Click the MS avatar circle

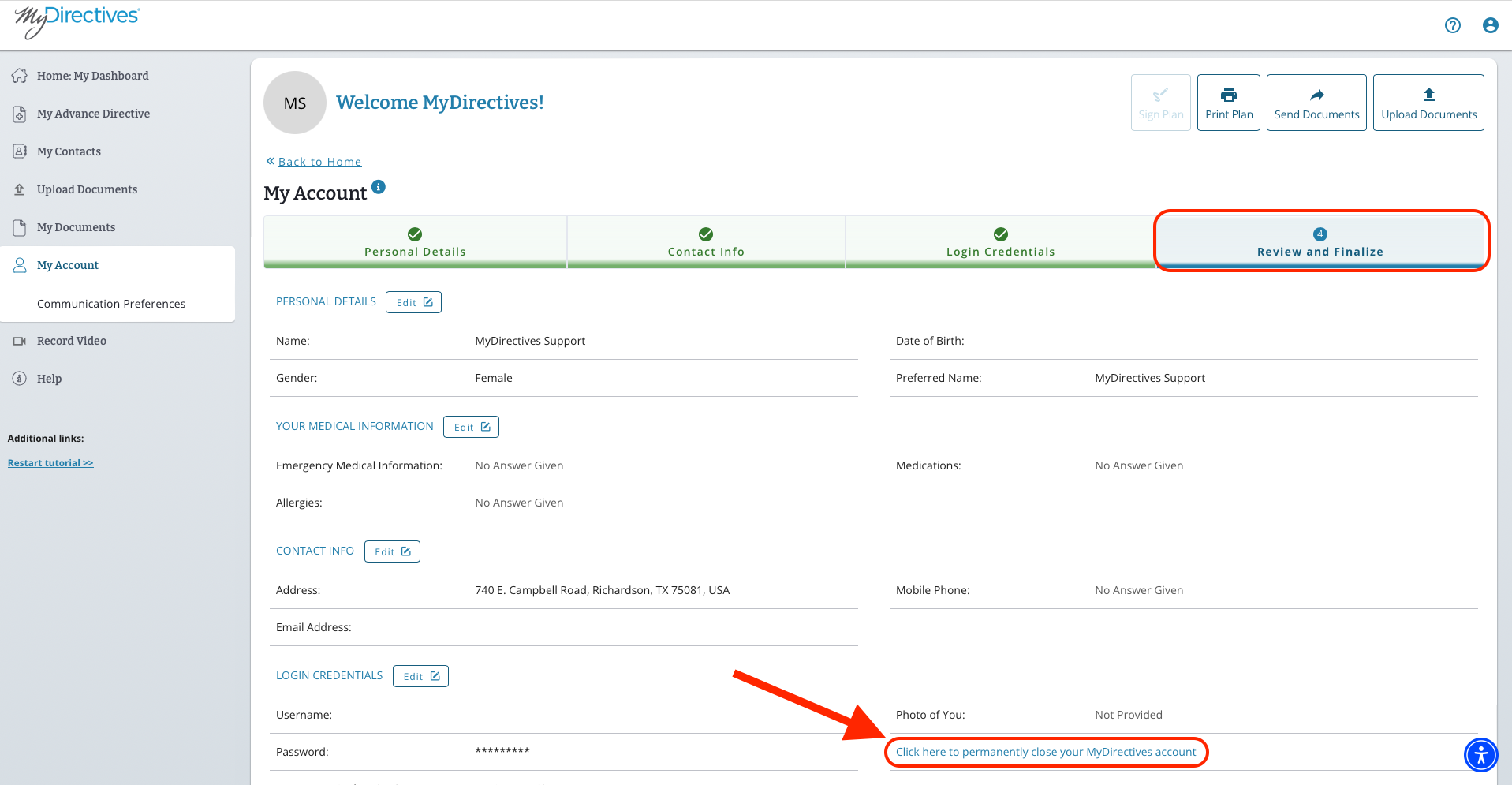(x=295, y=103)
